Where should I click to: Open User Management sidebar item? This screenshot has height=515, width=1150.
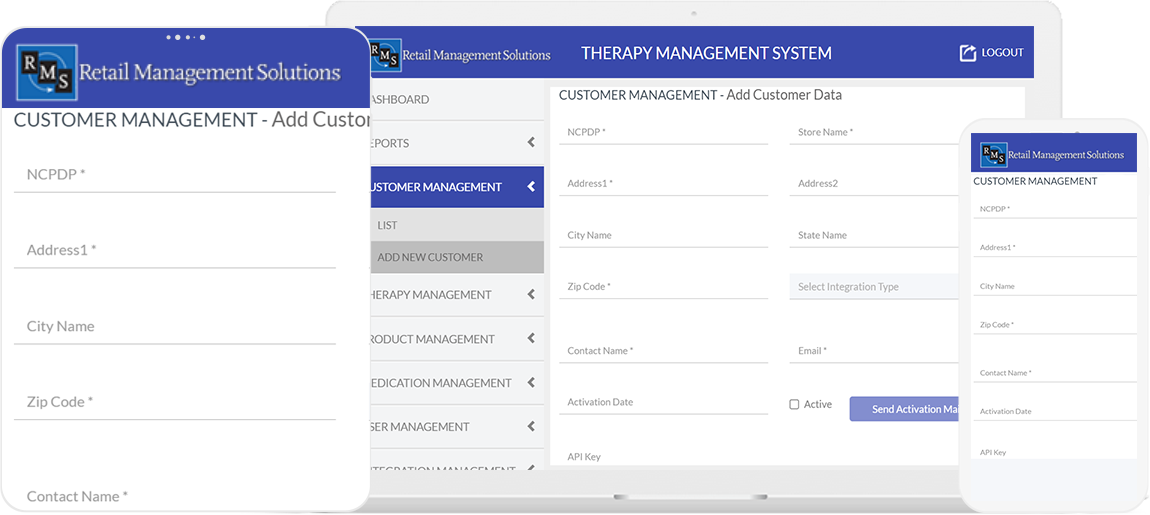[x=456, y=426]
